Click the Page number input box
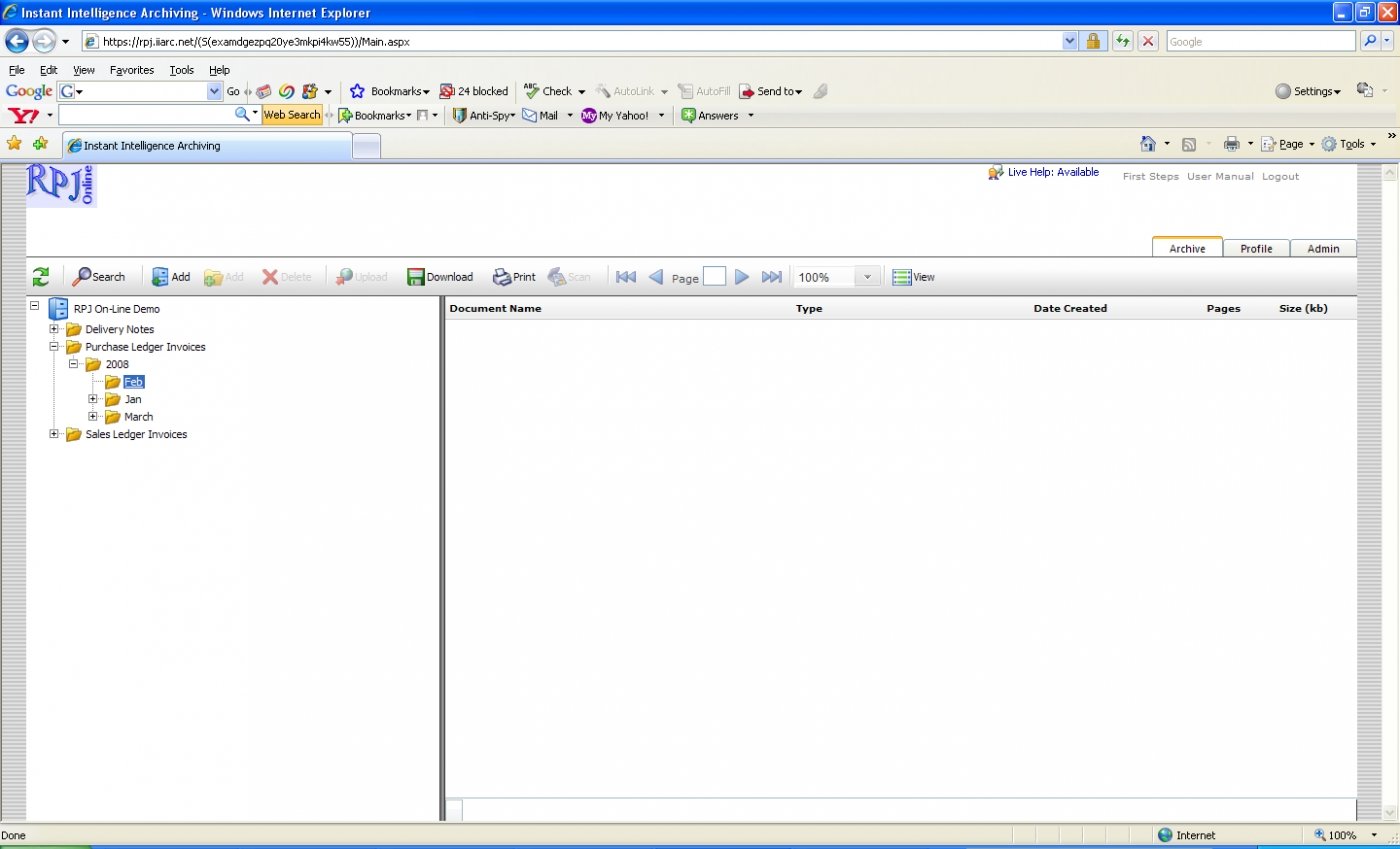 pos(714,277)
